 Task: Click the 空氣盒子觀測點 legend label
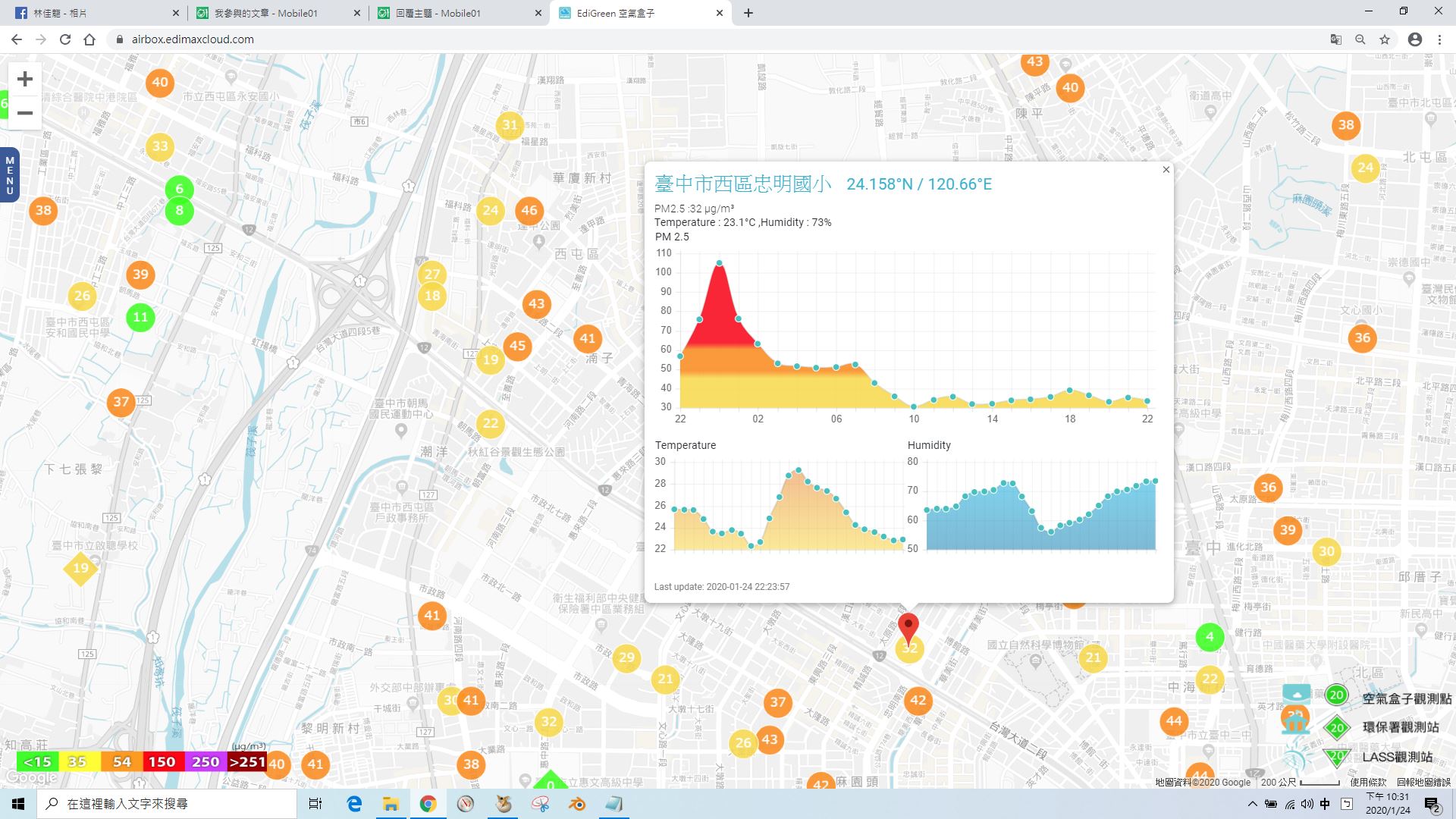[x=1407, y=699]
